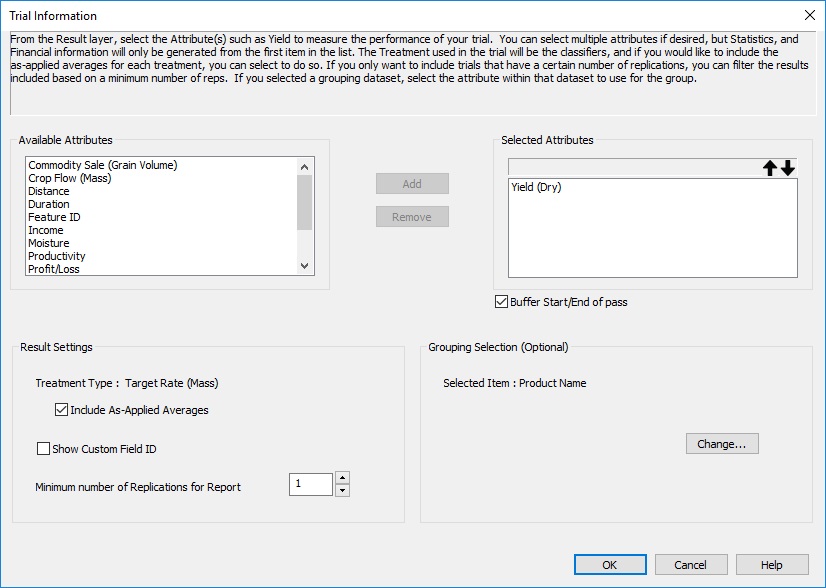Uncheck Buffer Start/End of pass
Image resolution: width=826 pixels, height=588 pixels.
(x=501, y=302)
